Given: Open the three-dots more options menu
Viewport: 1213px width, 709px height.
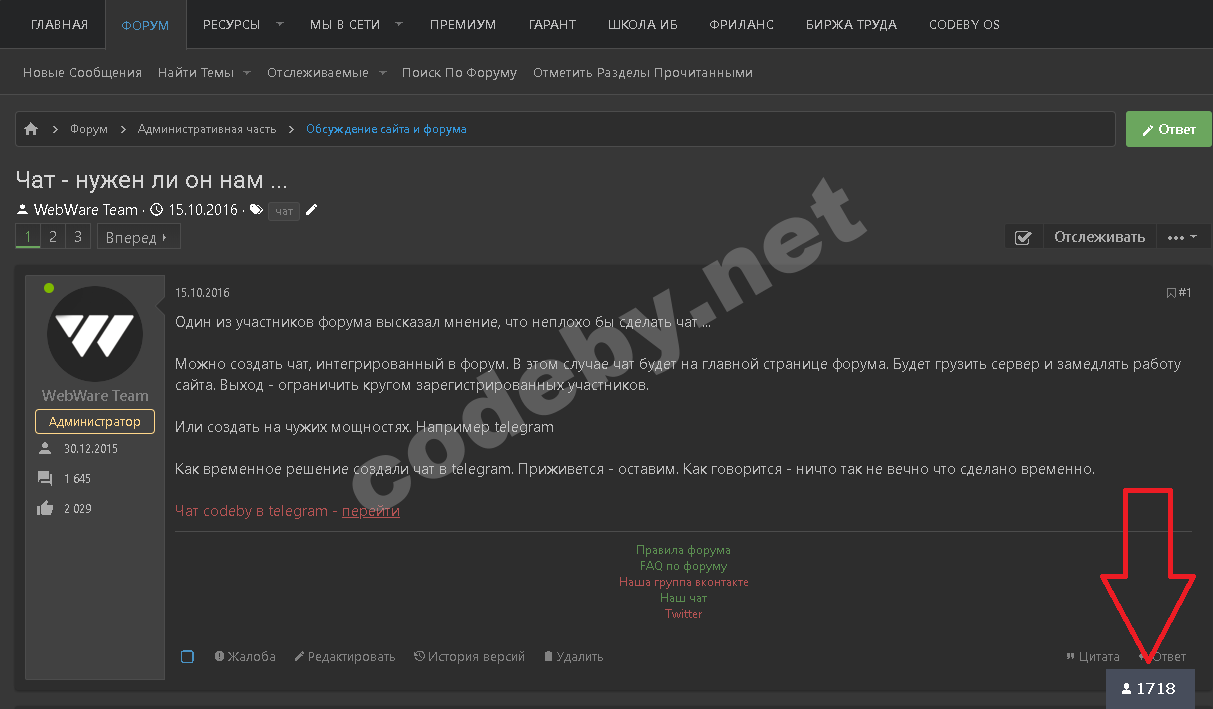Looking at the screenshot, I should click(x=1183, y=237).
